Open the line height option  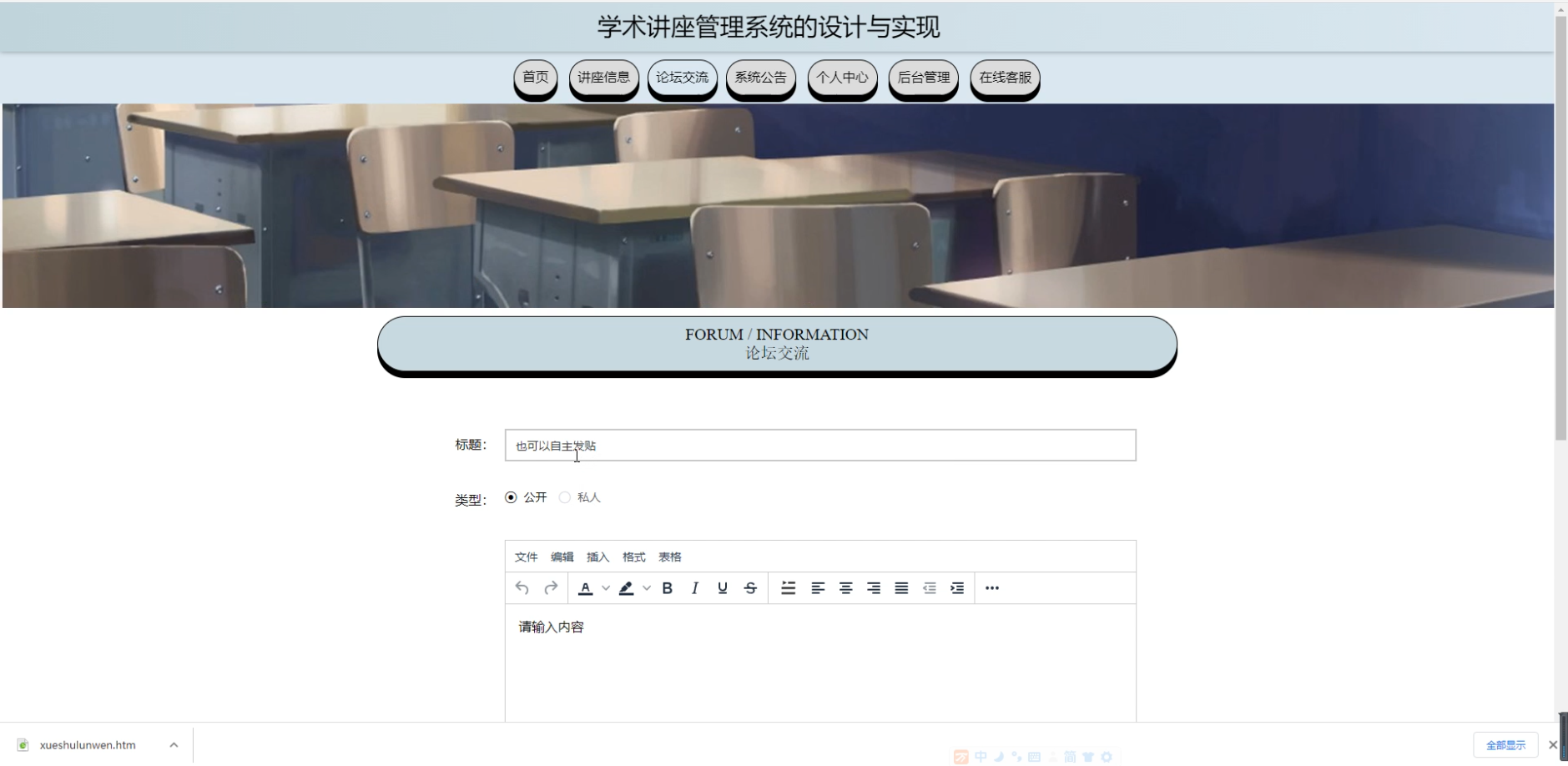tap(789, 588)
